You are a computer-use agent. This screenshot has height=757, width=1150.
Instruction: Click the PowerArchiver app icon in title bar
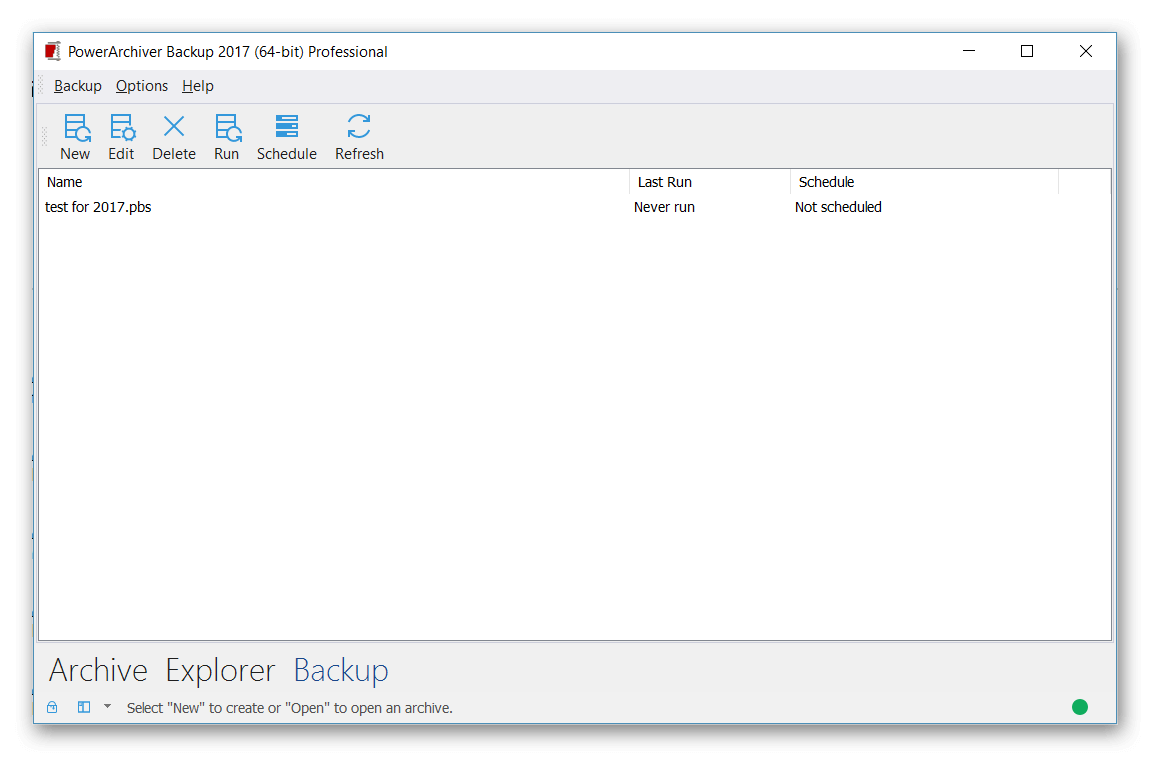coord(53,51)
